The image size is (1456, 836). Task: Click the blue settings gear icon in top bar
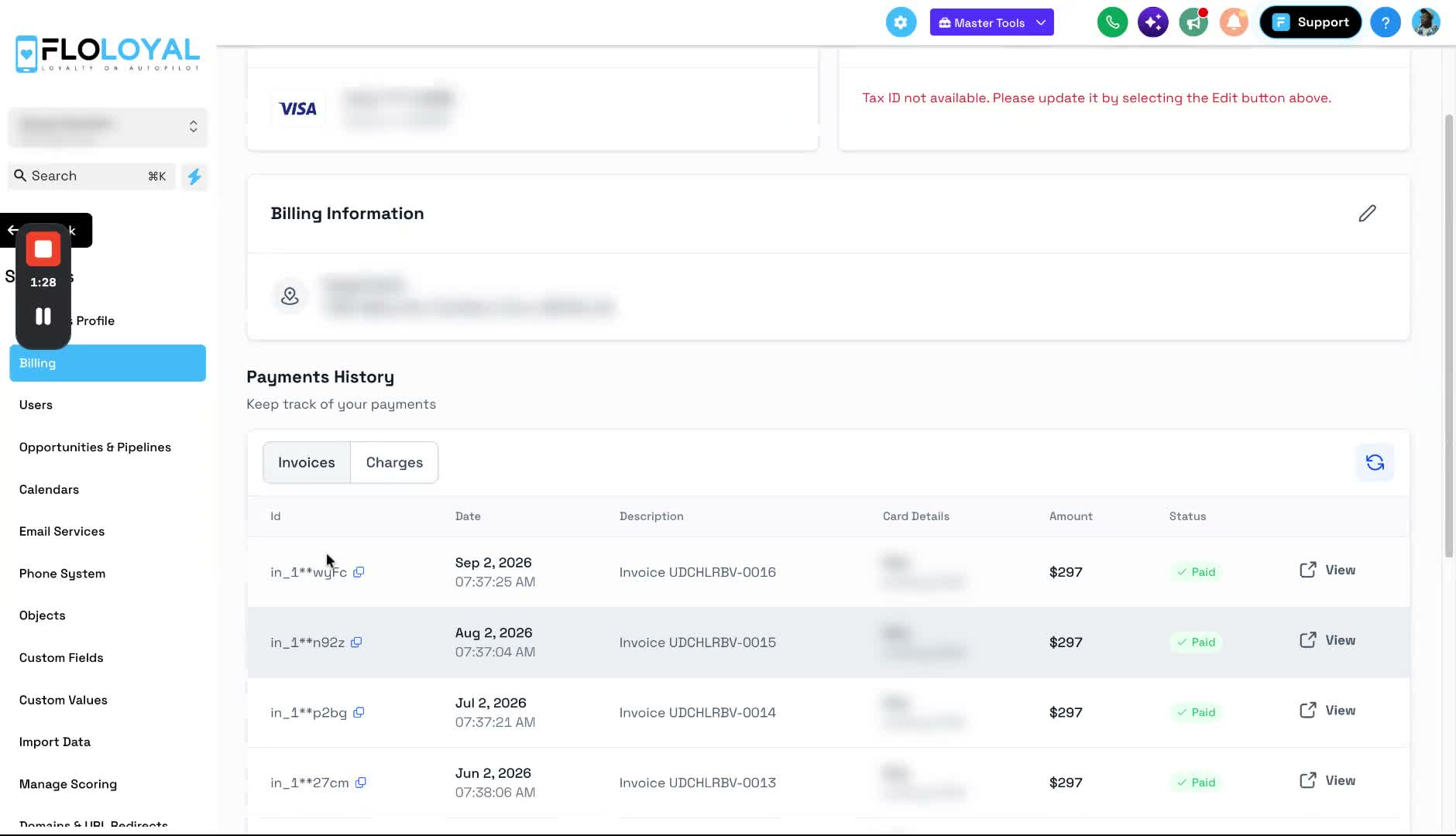coord(901,22)
